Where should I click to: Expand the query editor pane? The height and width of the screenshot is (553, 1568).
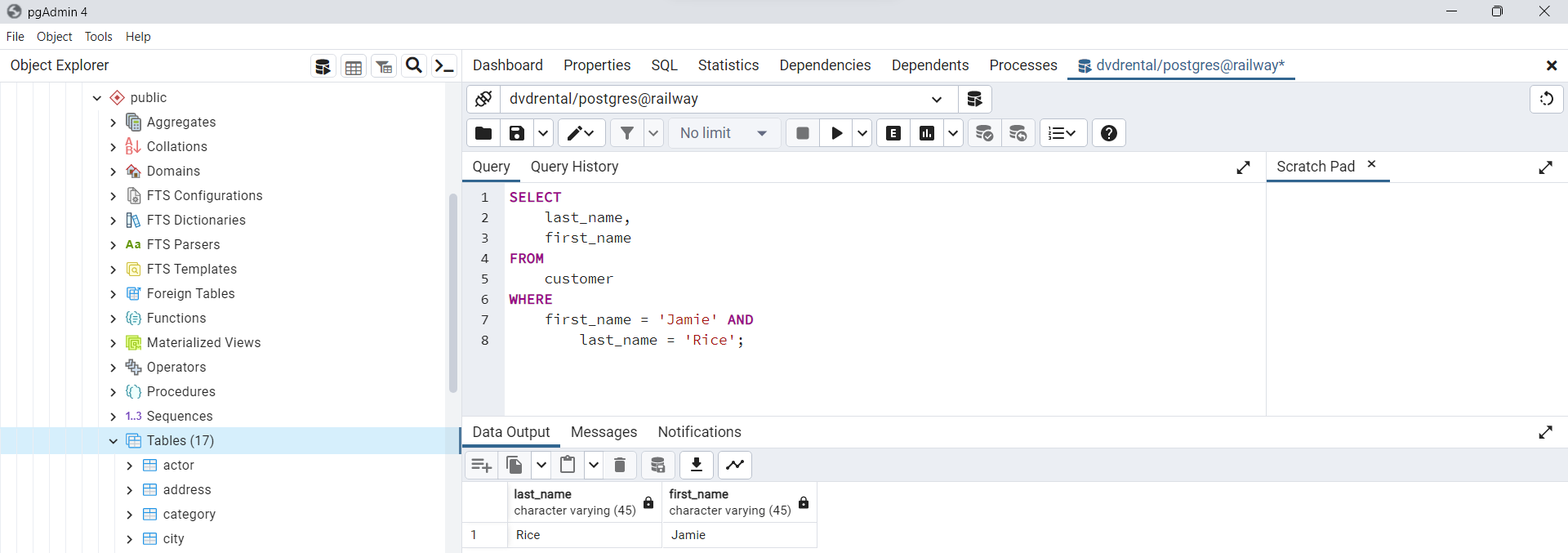click(1244, 167)
